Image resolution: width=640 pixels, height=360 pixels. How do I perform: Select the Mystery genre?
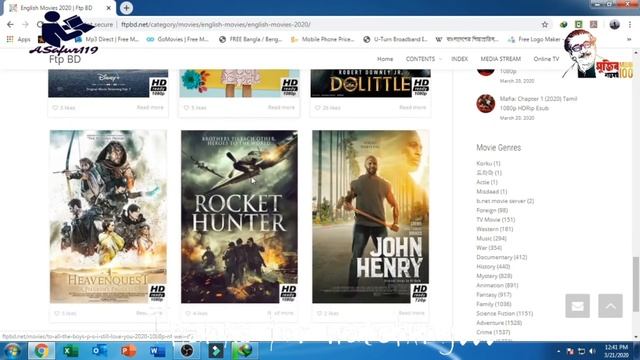(494, 276)
